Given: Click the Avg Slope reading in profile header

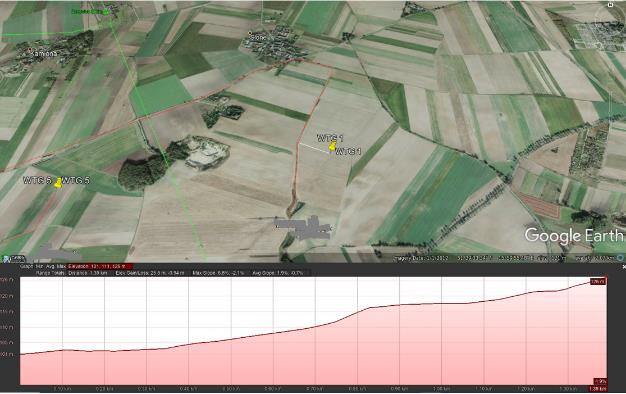Looking at the screenshot, I should click(x=278, y=273).
